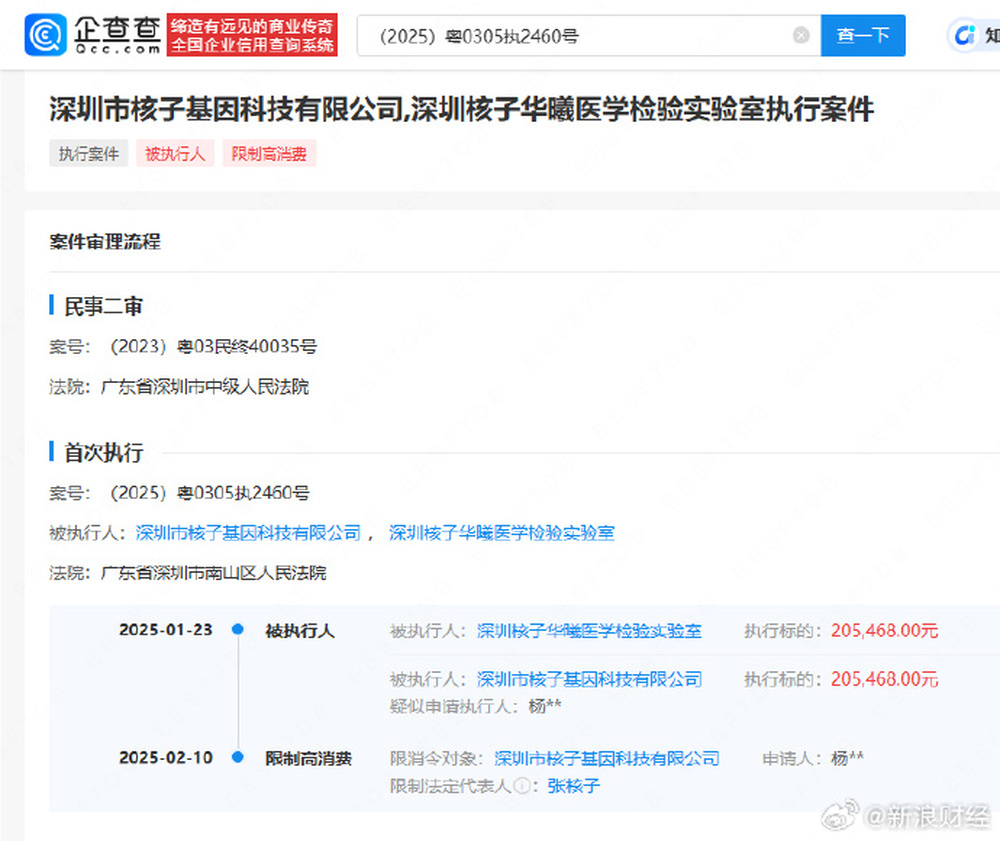
Task: Open 深圳核子华曦医学检验实验室 link in 2025-01-23 entry
Action: [589, 631]
